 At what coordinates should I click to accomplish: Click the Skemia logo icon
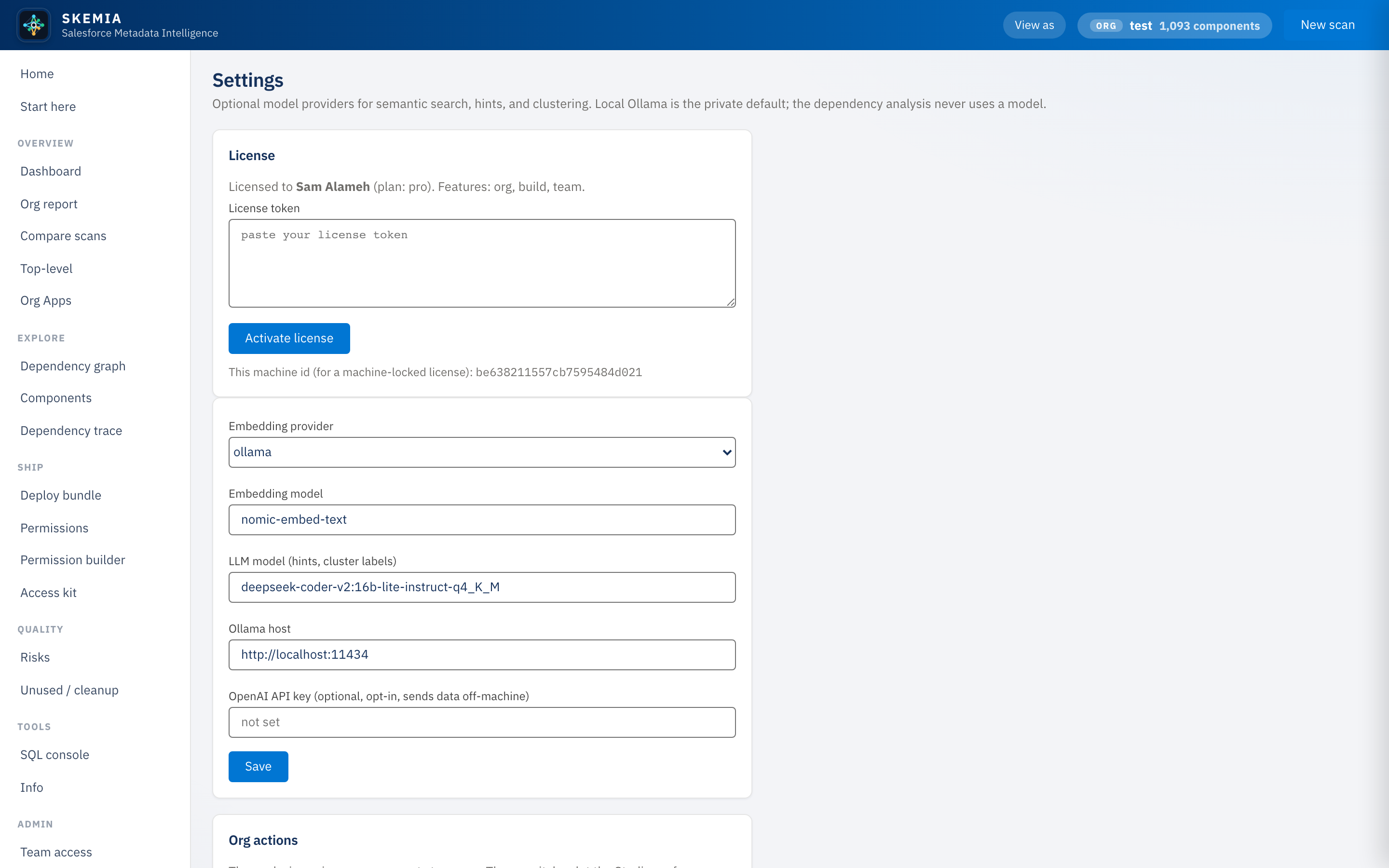(34, 25)
